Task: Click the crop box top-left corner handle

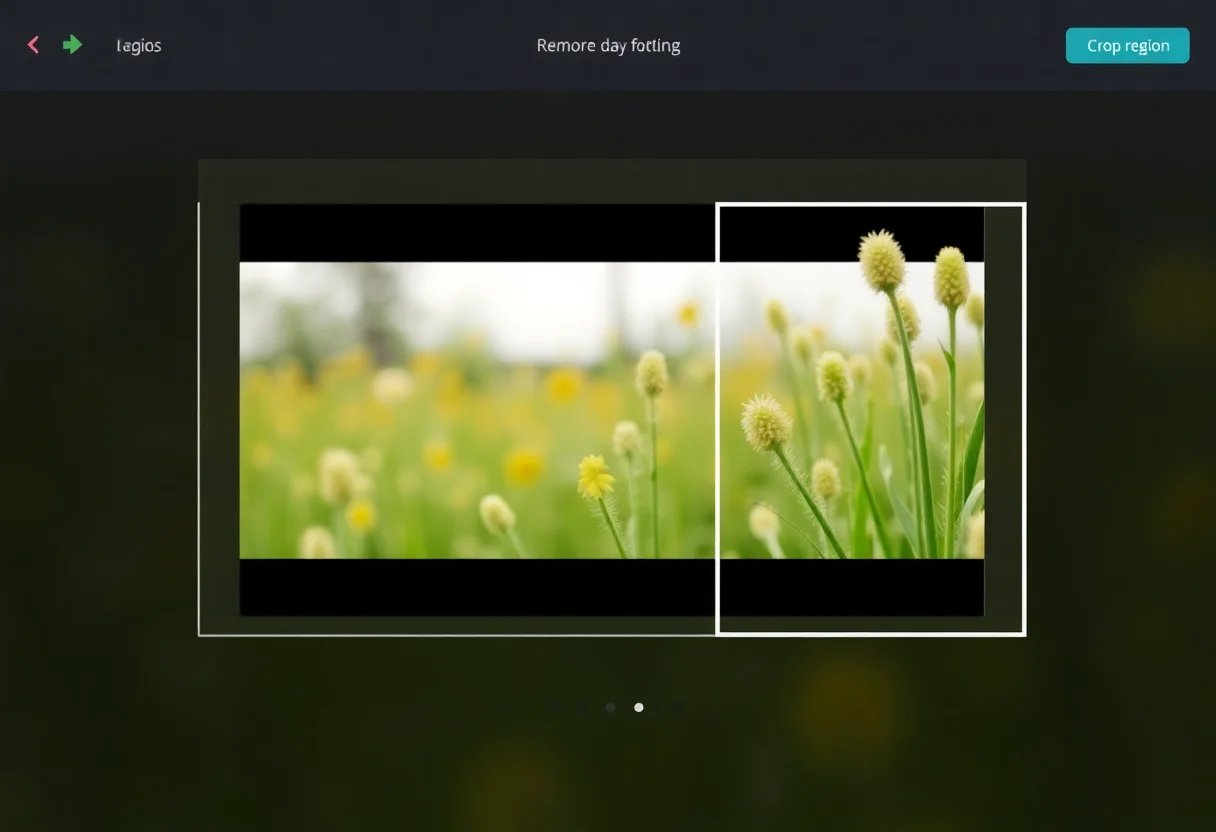Action: coord(718,205)
